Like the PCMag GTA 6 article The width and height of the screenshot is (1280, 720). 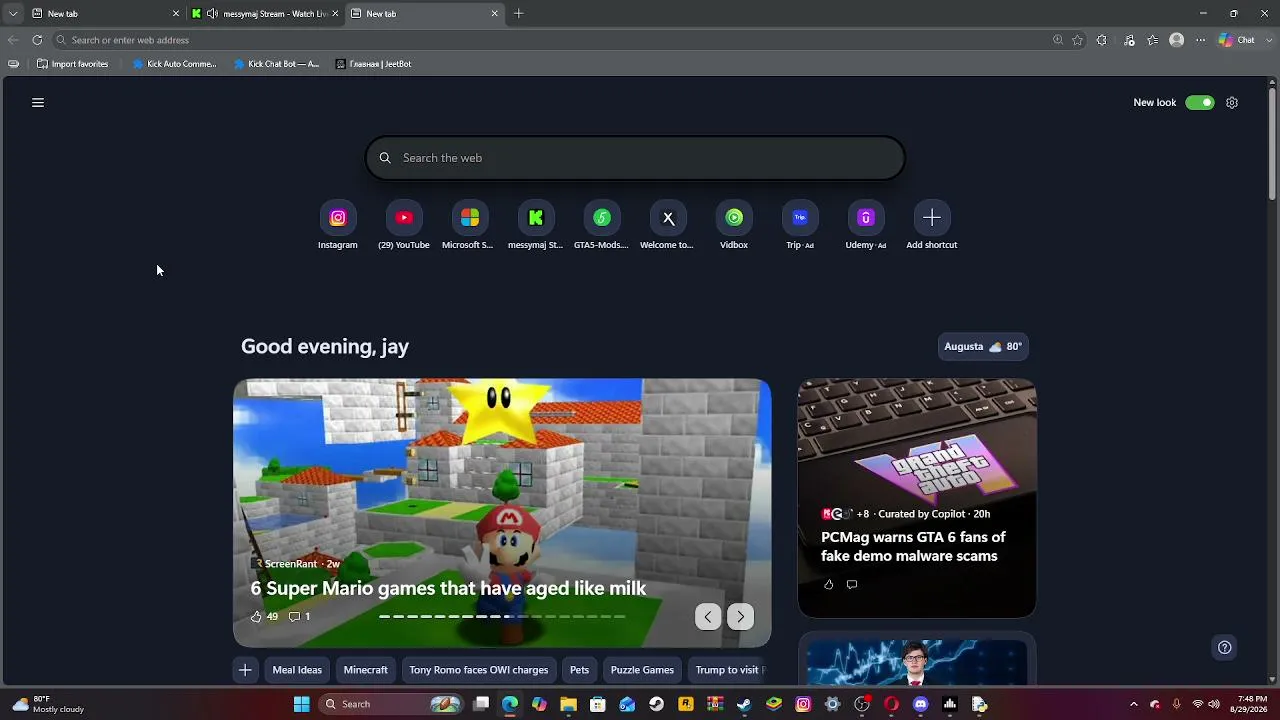(828, 585)
